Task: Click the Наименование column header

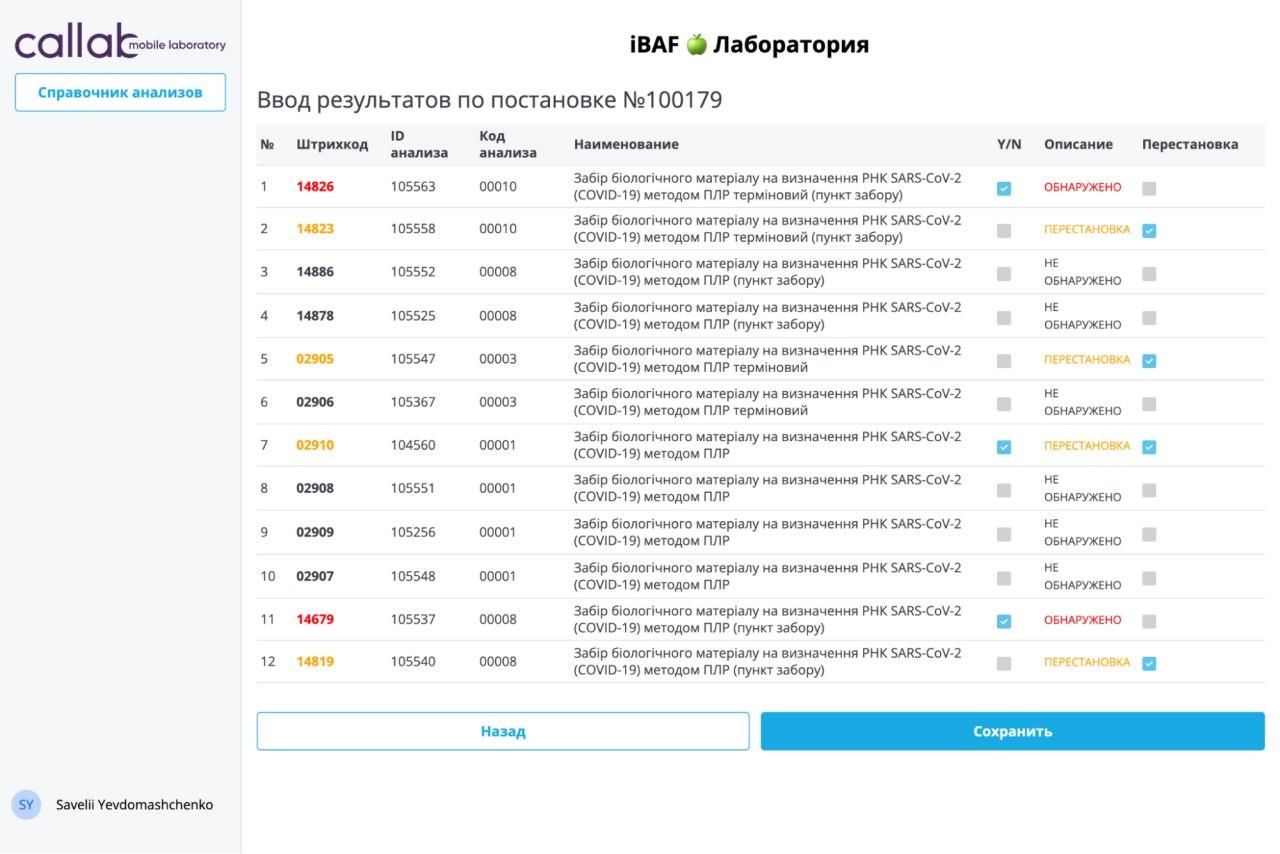Action: pyautogui.click(x=626, y=144)
